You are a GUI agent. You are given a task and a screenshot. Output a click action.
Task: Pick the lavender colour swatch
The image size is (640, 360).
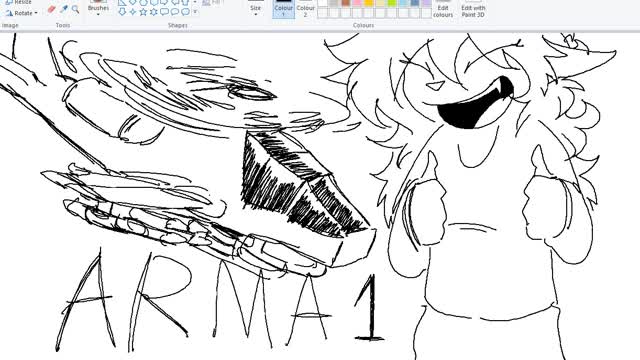426,2
